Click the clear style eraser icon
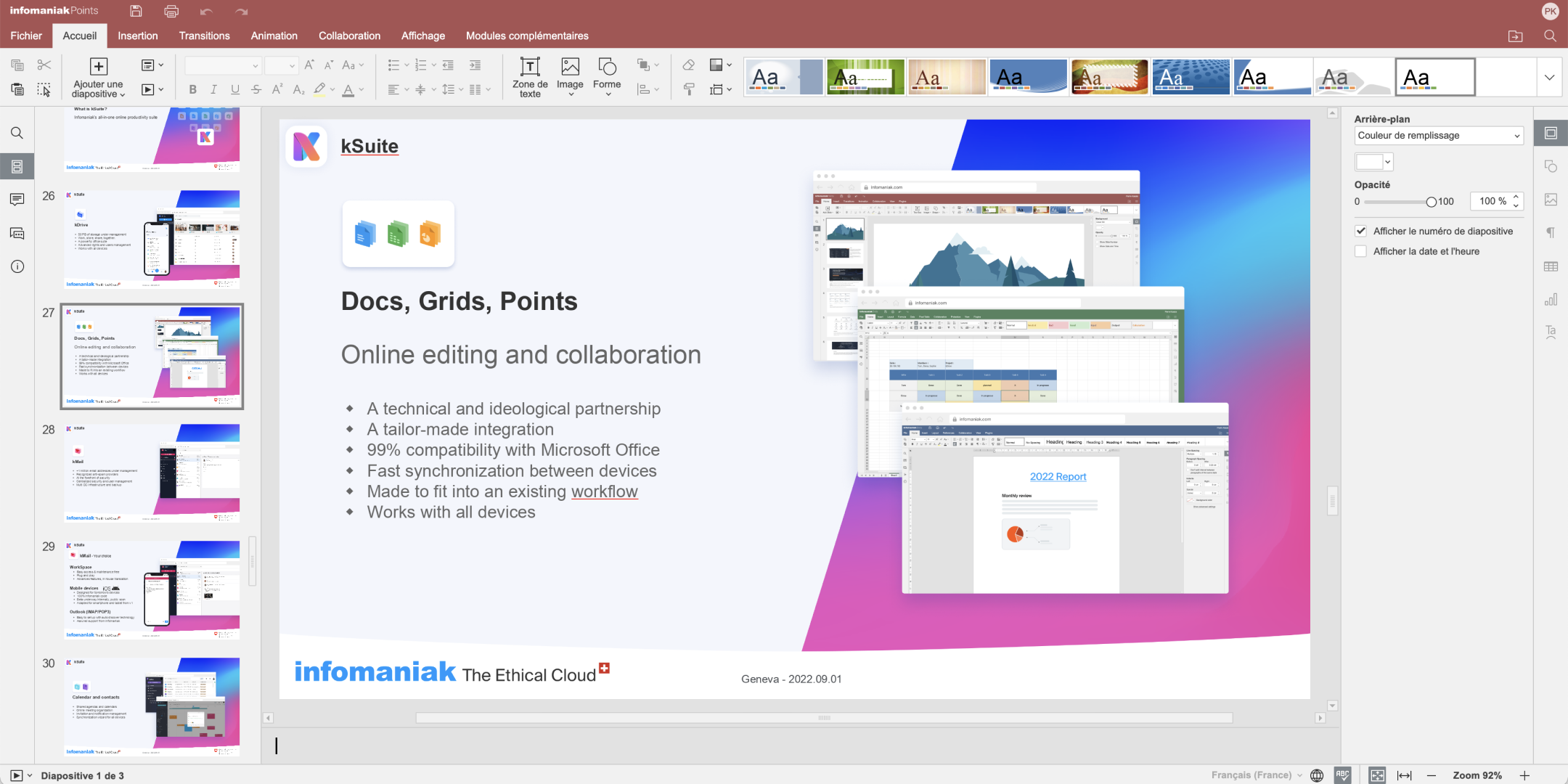The width and height of the screenshot is (1568, 784). tap(688, 65)
